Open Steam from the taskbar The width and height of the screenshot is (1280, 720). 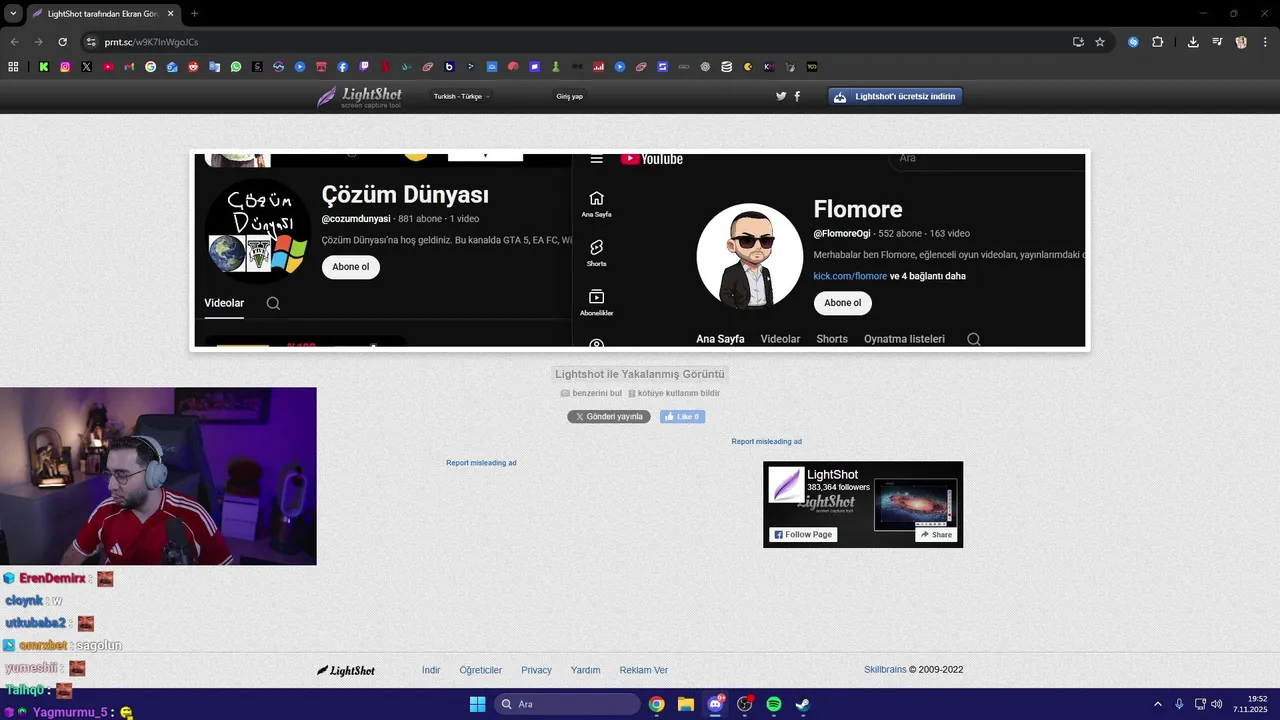[x=803, y=704]
